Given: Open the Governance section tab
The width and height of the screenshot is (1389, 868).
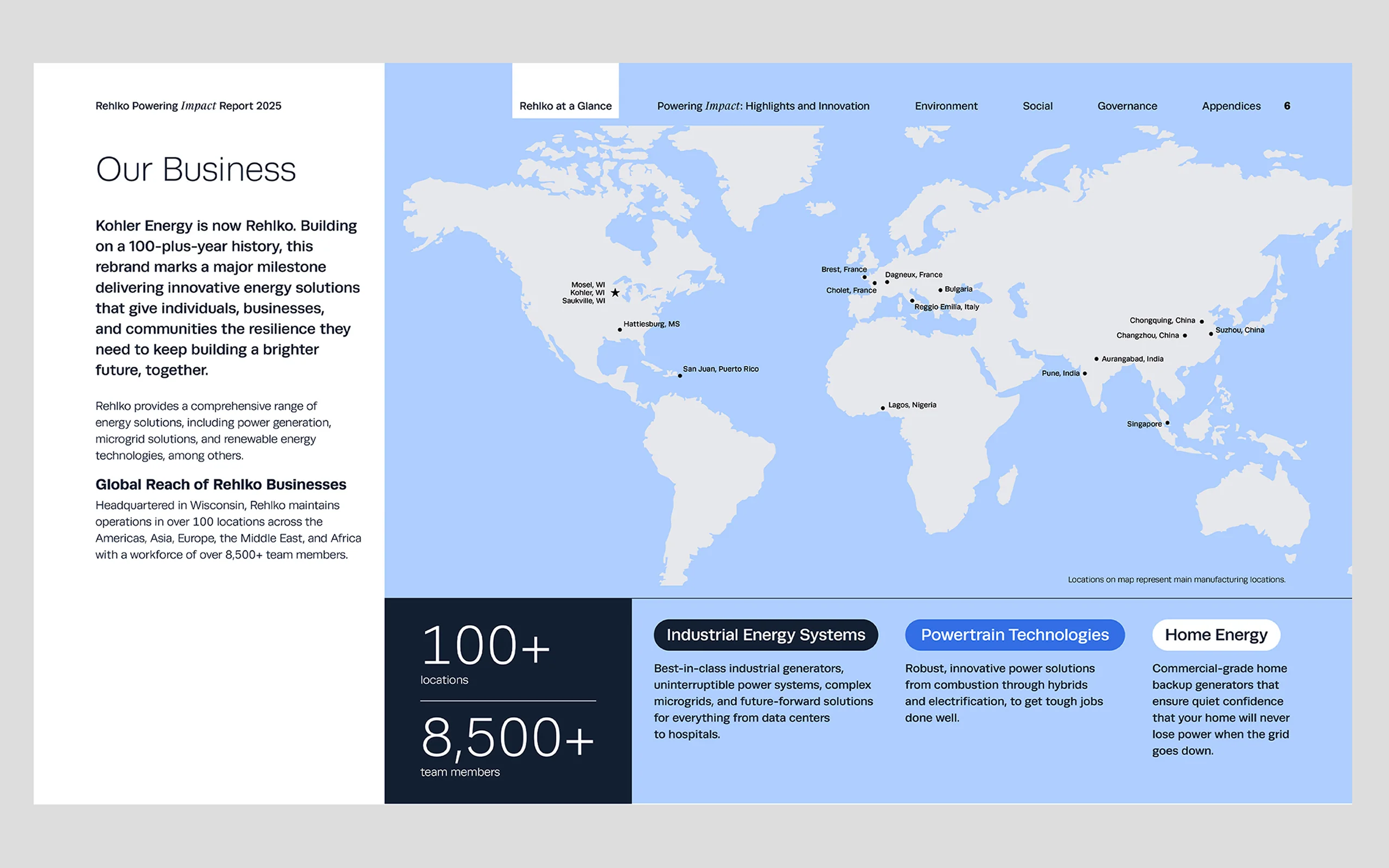Looking at the screenshot, I should 1127,106.
